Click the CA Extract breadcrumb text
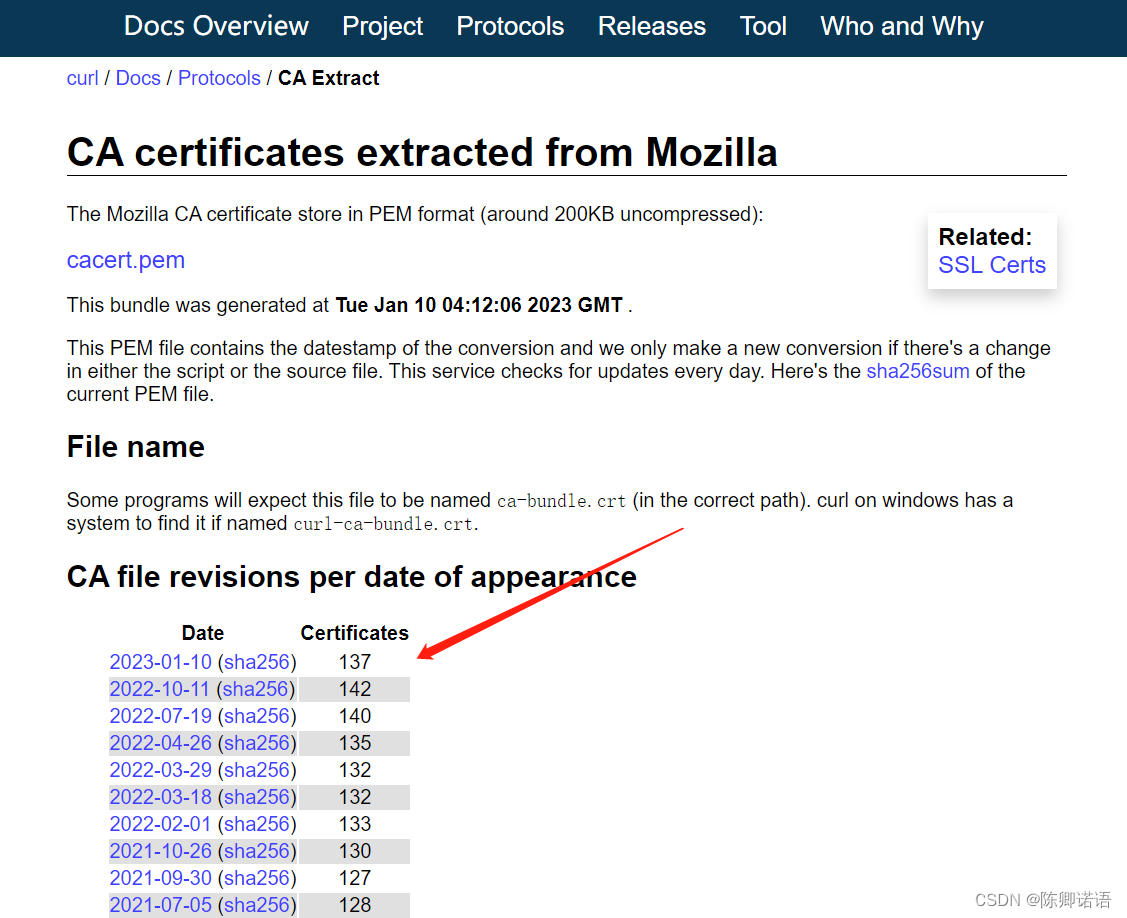The width and height of the screenshot is (1127, 918). click(x=328, y=78)
